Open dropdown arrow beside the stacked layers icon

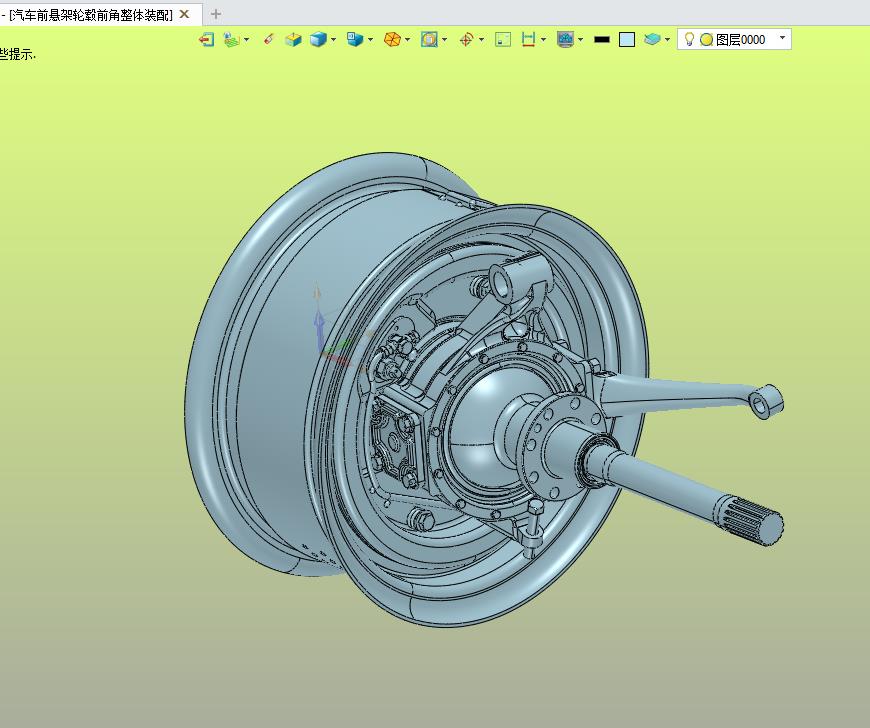667,39
